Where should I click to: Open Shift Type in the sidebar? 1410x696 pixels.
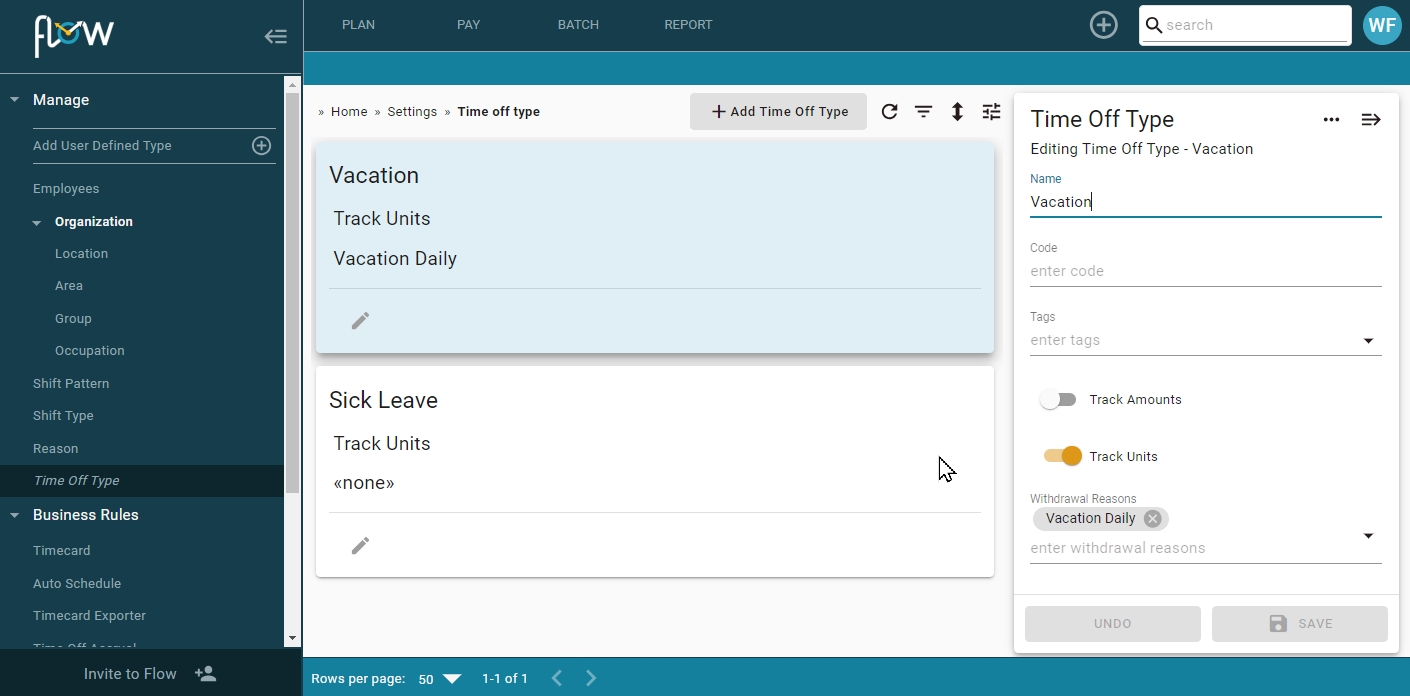click(63, 416)
